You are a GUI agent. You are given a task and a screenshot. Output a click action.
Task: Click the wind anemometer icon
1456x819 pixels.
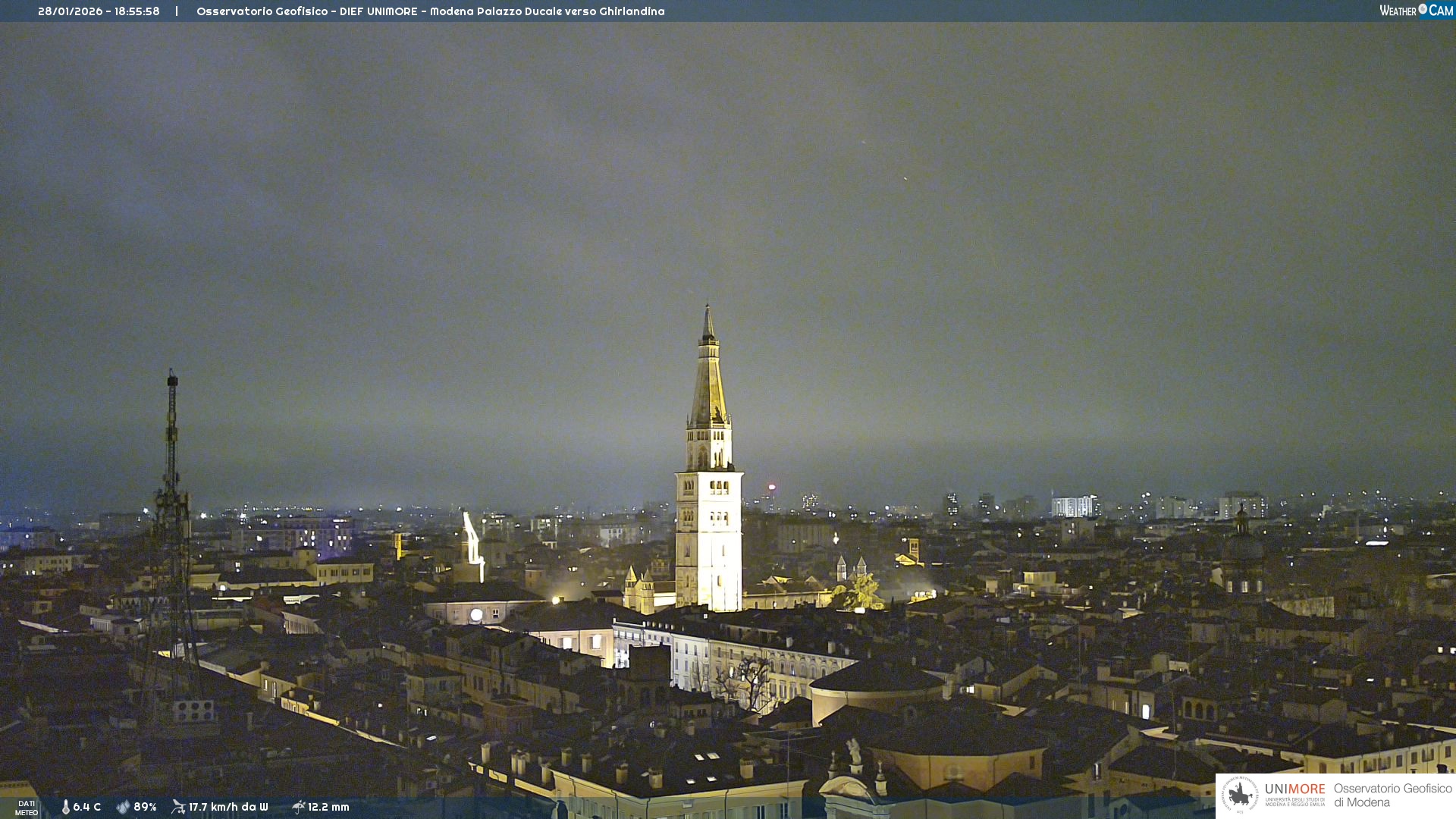tap(178, 807)
